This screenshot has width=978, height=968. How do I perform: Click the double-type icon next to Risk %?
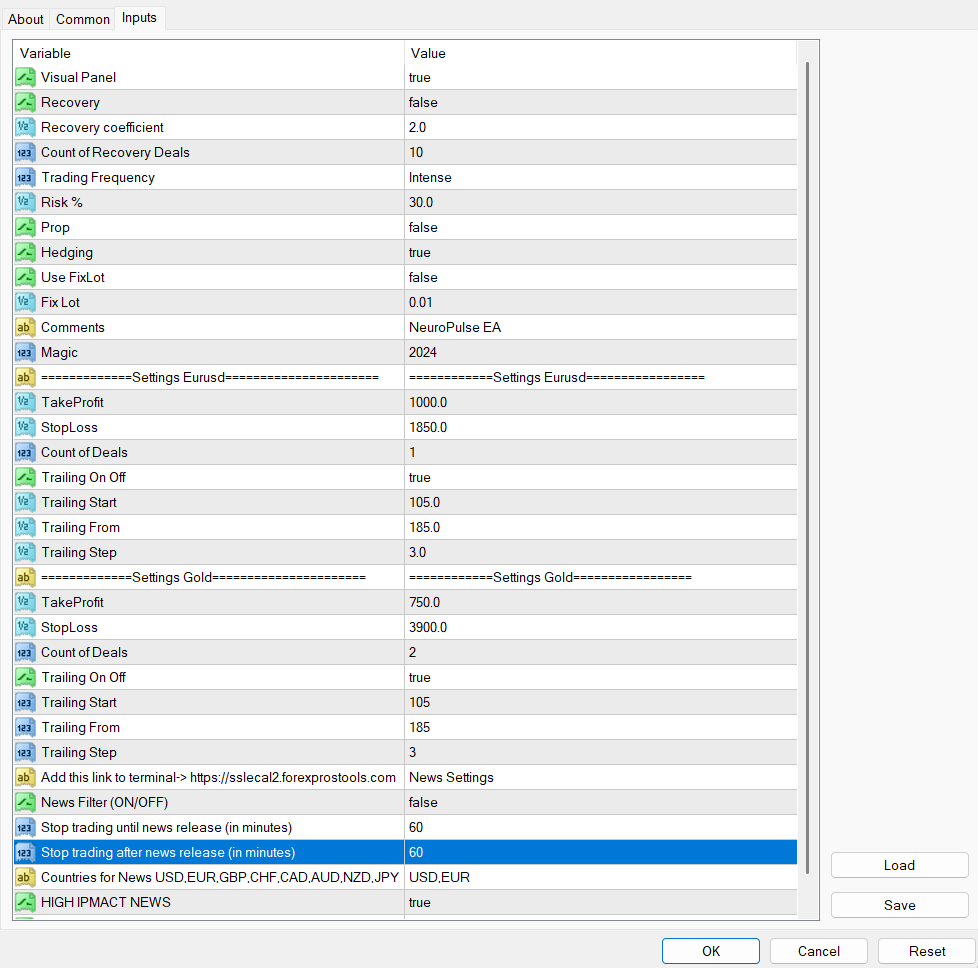[x=25, y=202]
